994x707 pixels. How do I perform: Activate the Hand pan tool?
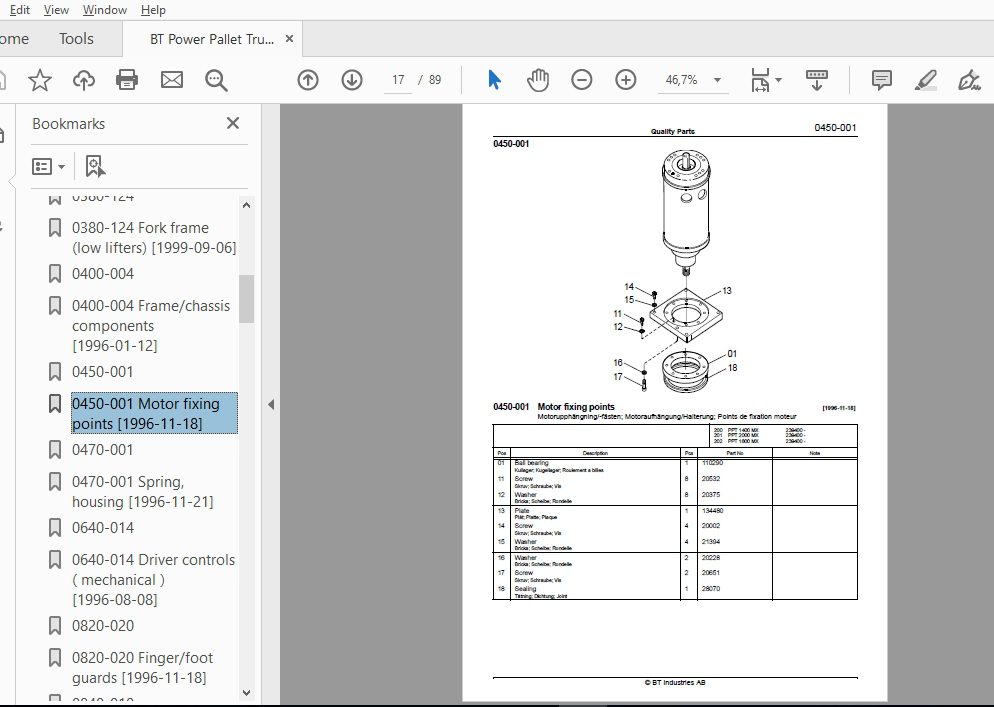click(538, 80)
